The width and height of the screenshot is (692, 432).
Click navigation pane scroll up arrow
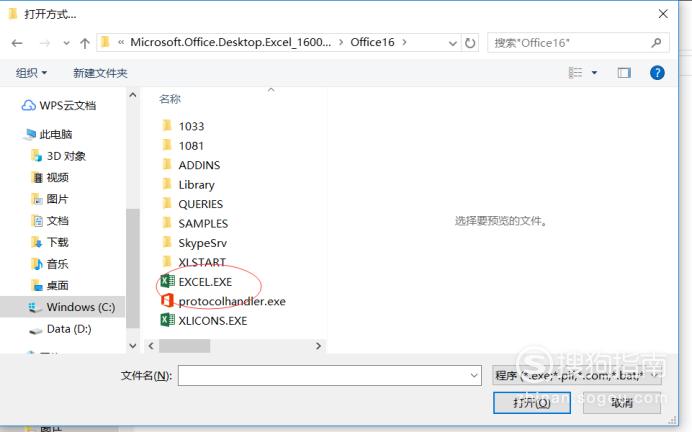132,95
